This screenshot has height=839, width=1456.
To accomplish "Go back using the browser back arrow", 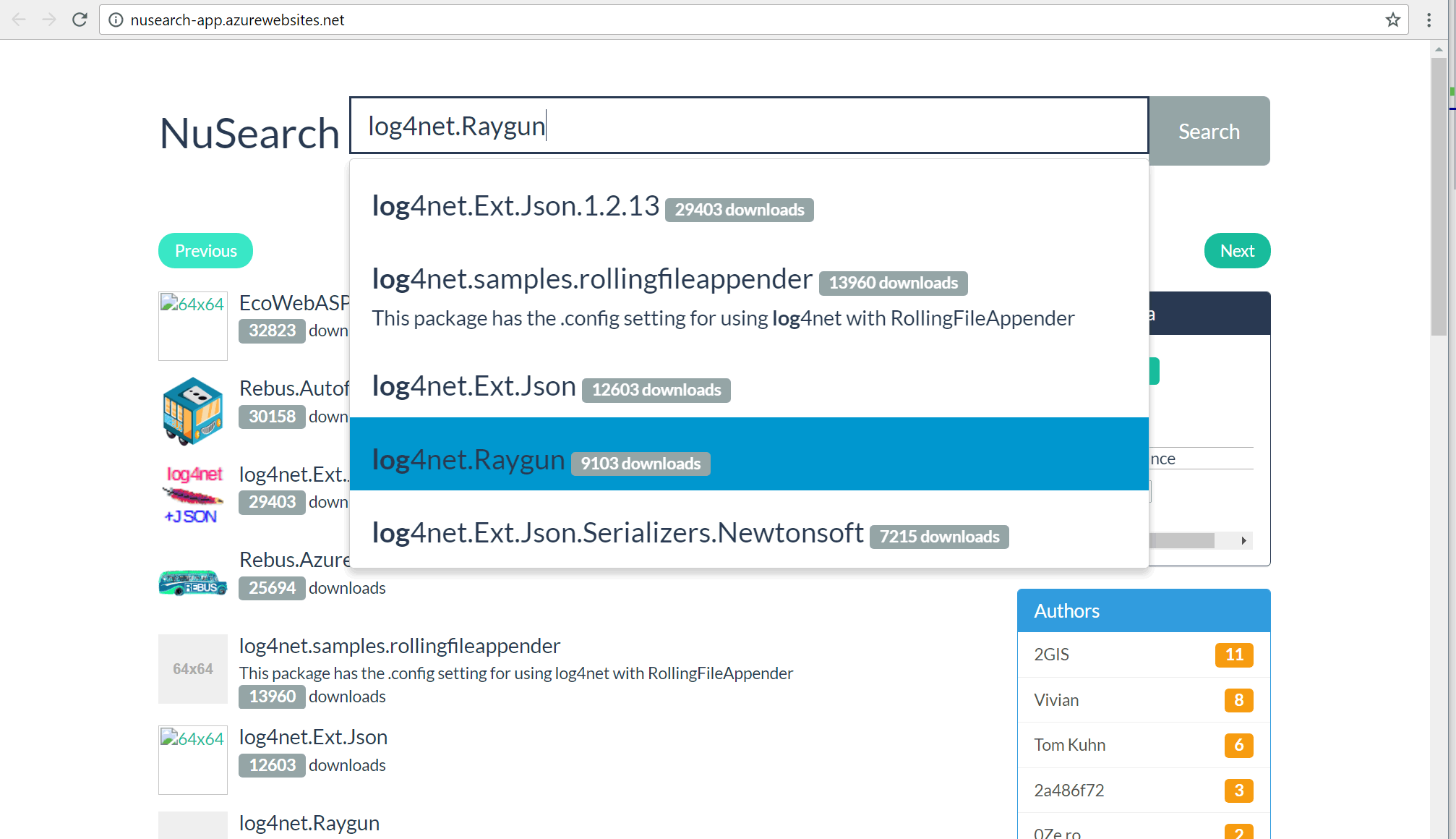I will pos(20,20).
